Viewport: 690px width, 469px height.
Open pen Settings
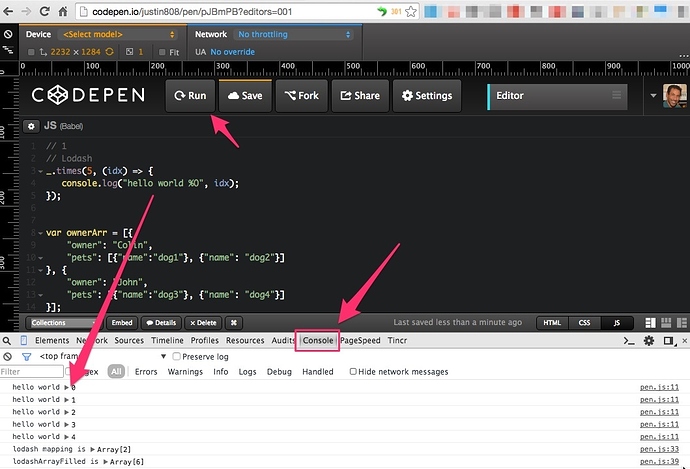[427, 95]
